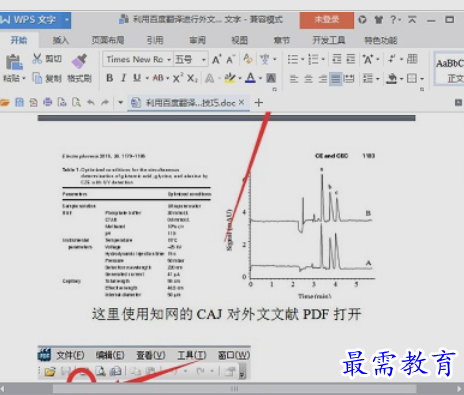The image size is (464, 395).
Task: Click the skin change icon in title bar
Action: click(362, 20)
